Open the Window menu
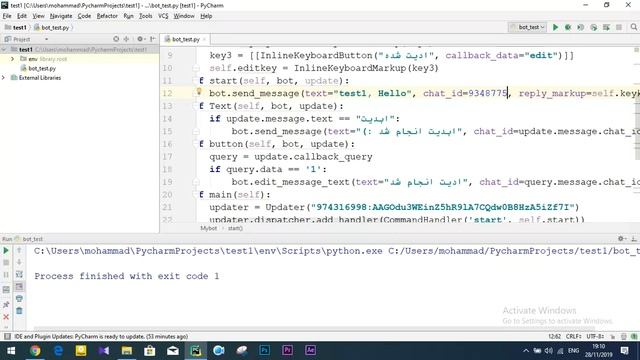Screen dimensions: 640x360 (x=184, y=16)
